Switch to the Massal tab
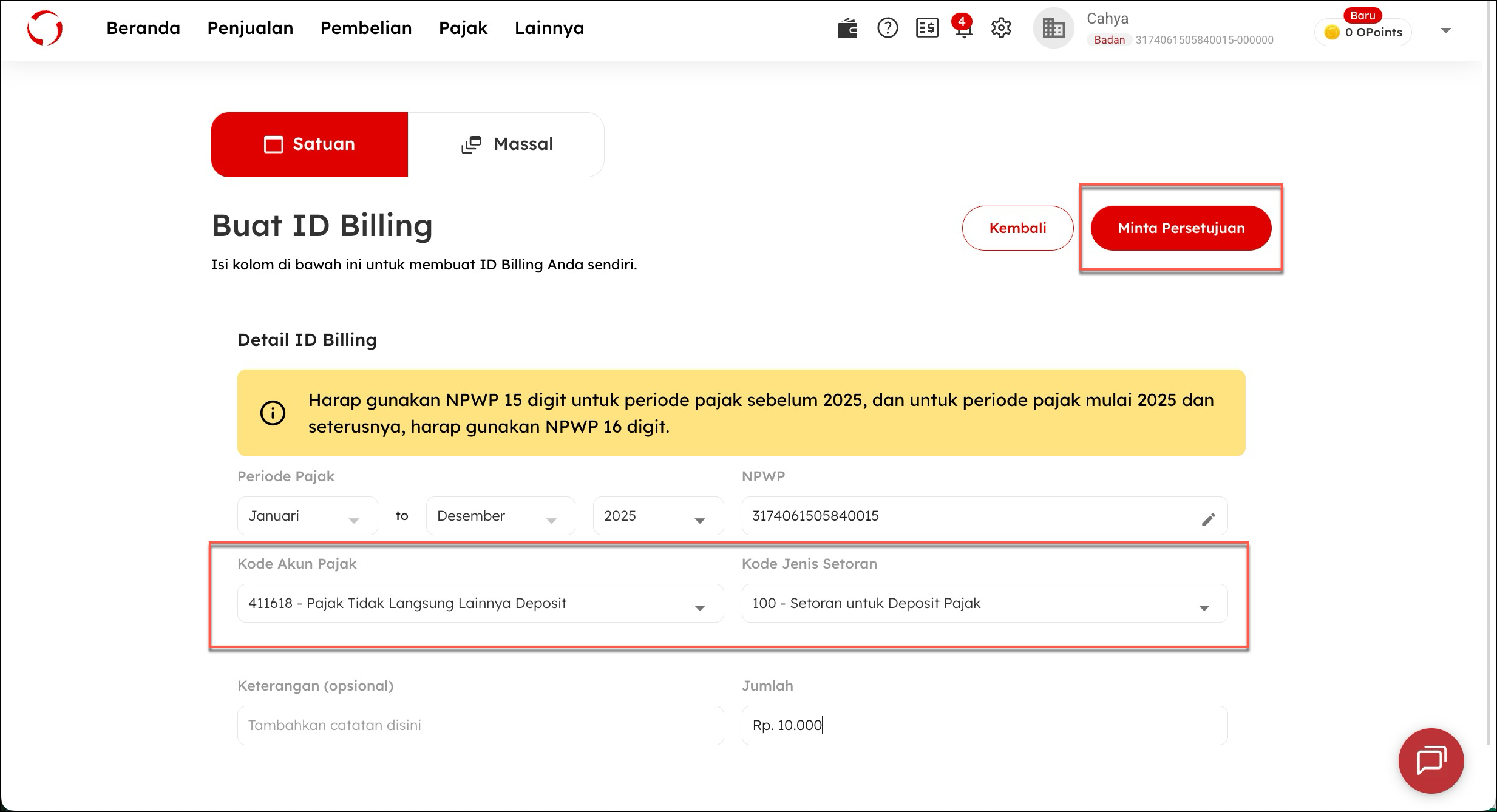The width and height of the screenshot is (1497, 812). pos(506,144)
